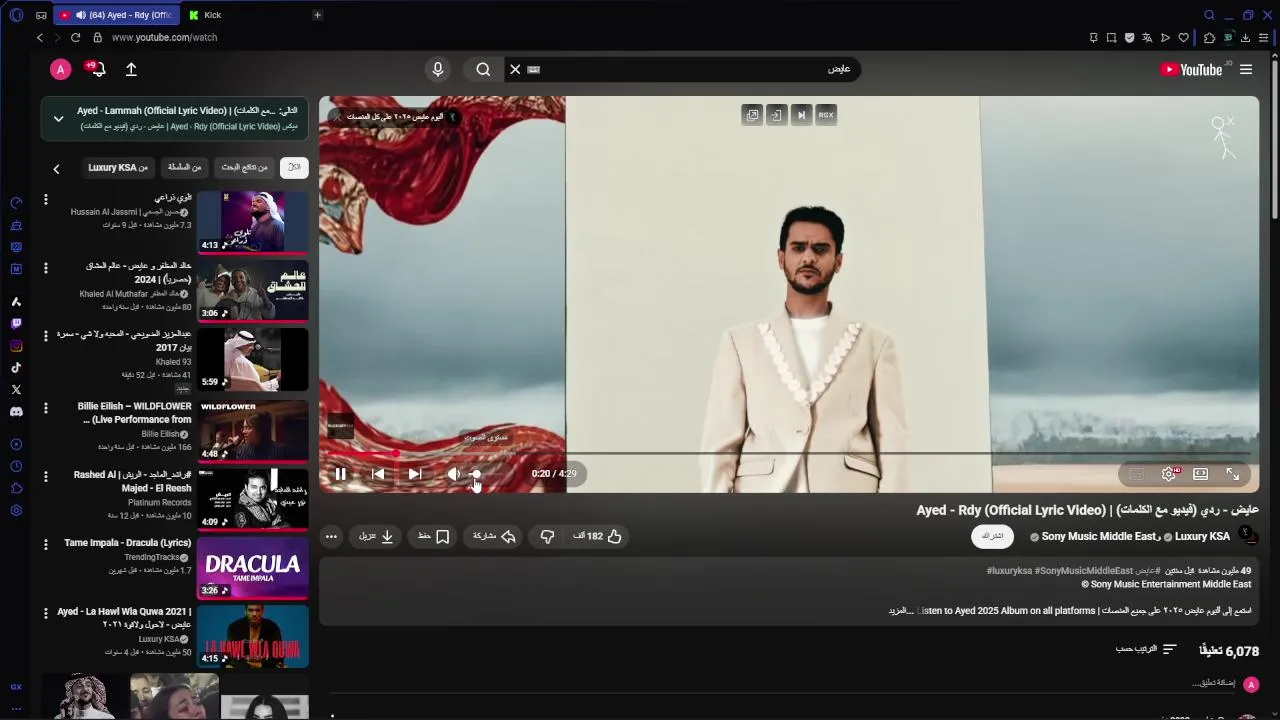Image resolution: width=1280 pixels, height=720 pixels.
Task: Click the YouTube search box
Action: pyautogui.click(x=695, y=69)
